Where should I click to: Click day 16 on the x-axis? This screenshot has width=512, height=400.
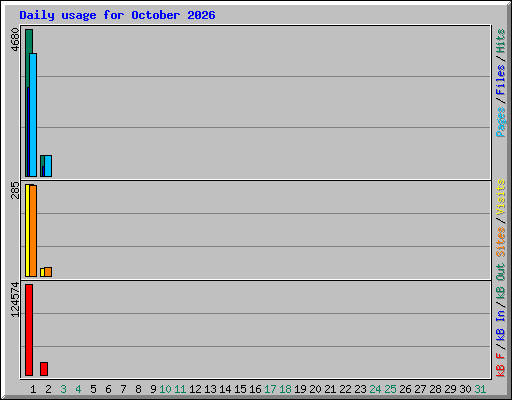click(255, 389)
